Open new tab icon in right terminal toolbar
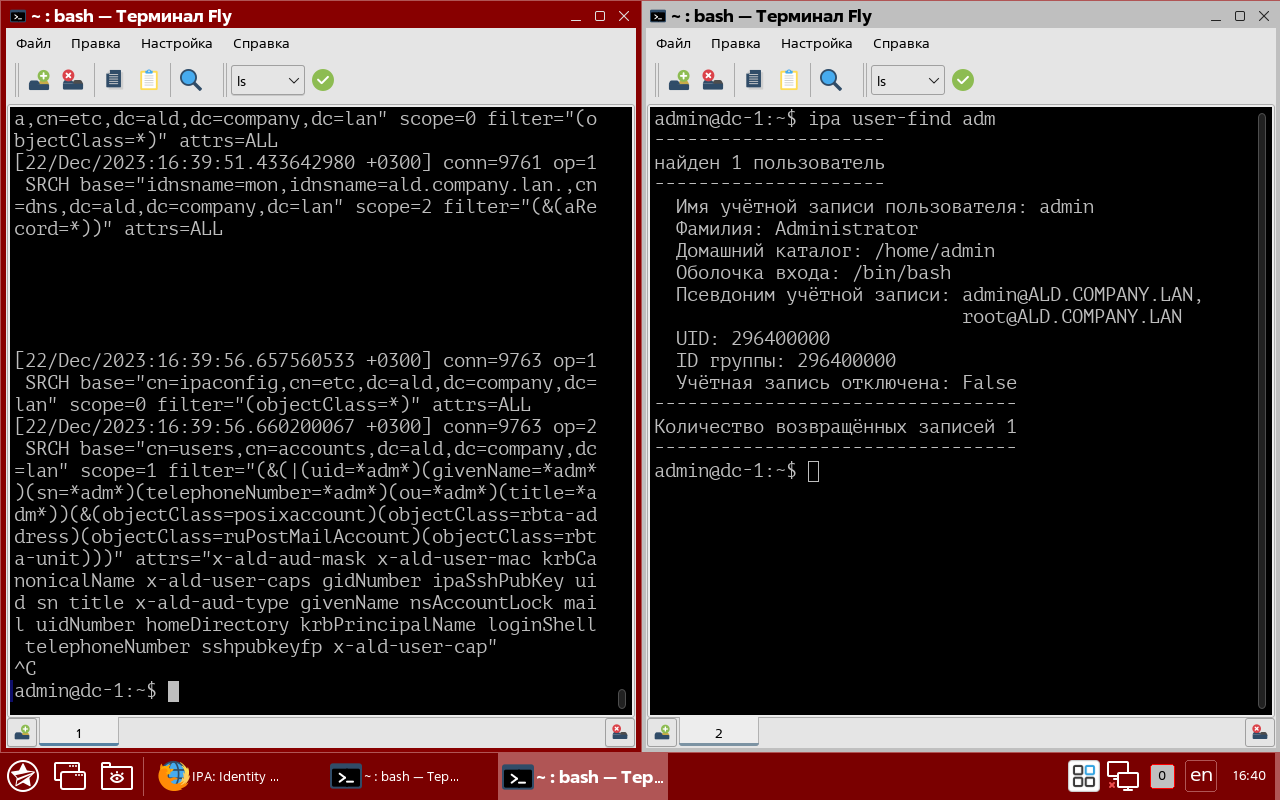1280x800 pixels. pos(680,80)
